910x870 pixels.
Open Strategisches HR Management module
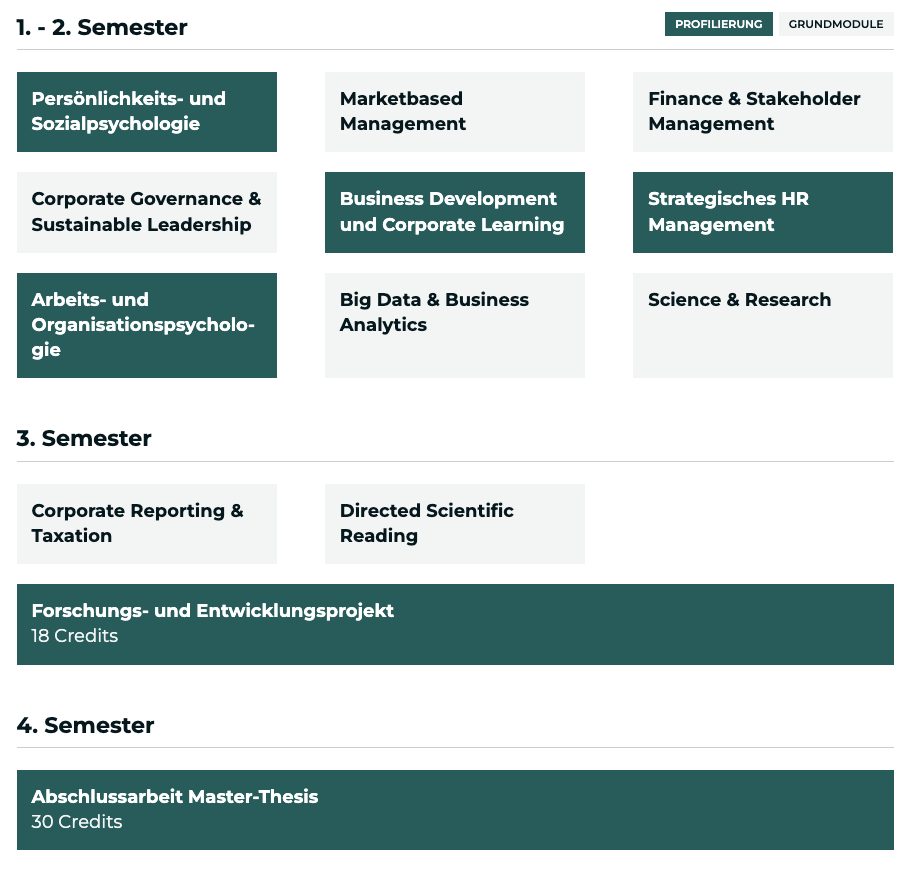tap(763, 212)
